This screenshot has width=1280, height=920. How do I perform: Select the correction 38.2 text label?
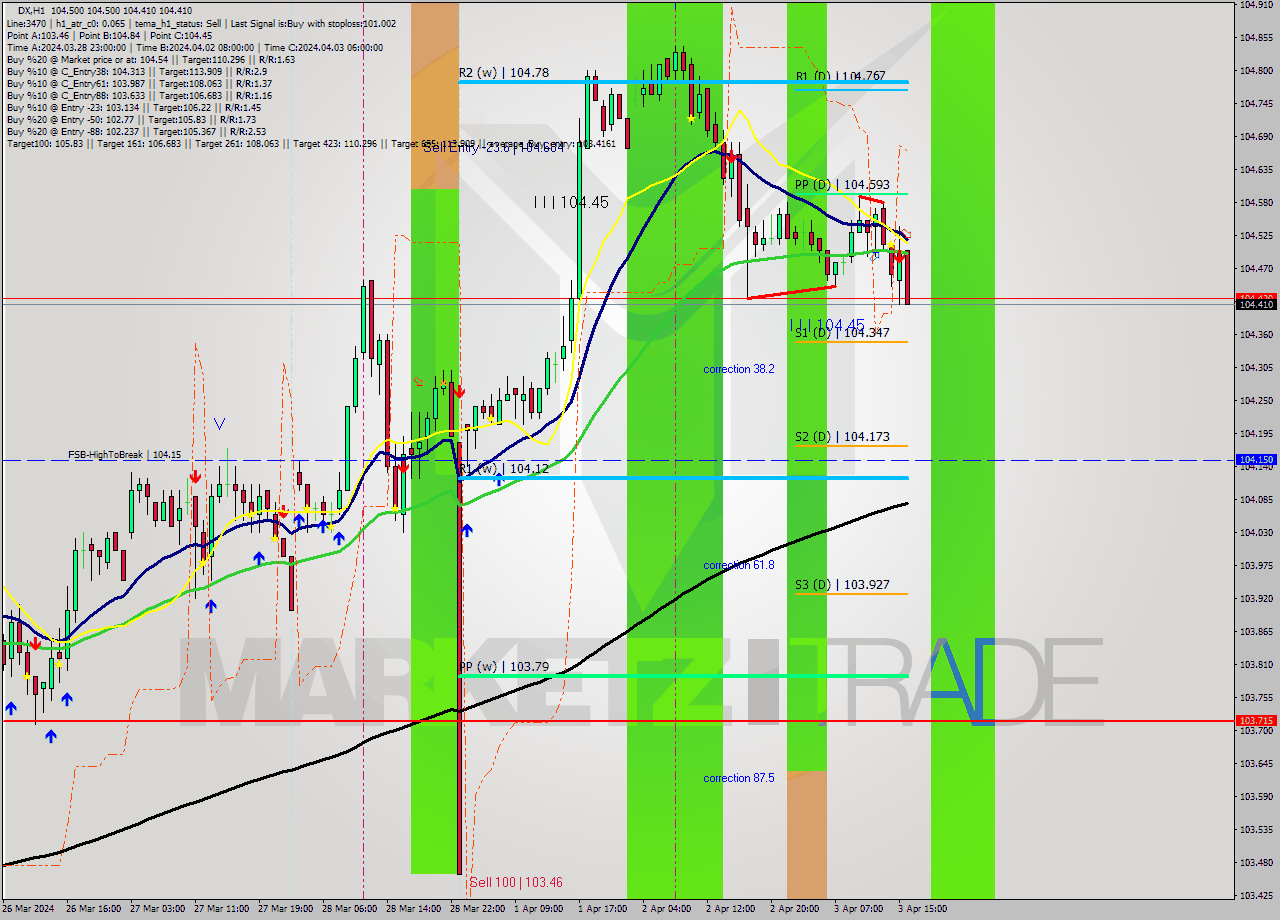(x=739, y=369)
